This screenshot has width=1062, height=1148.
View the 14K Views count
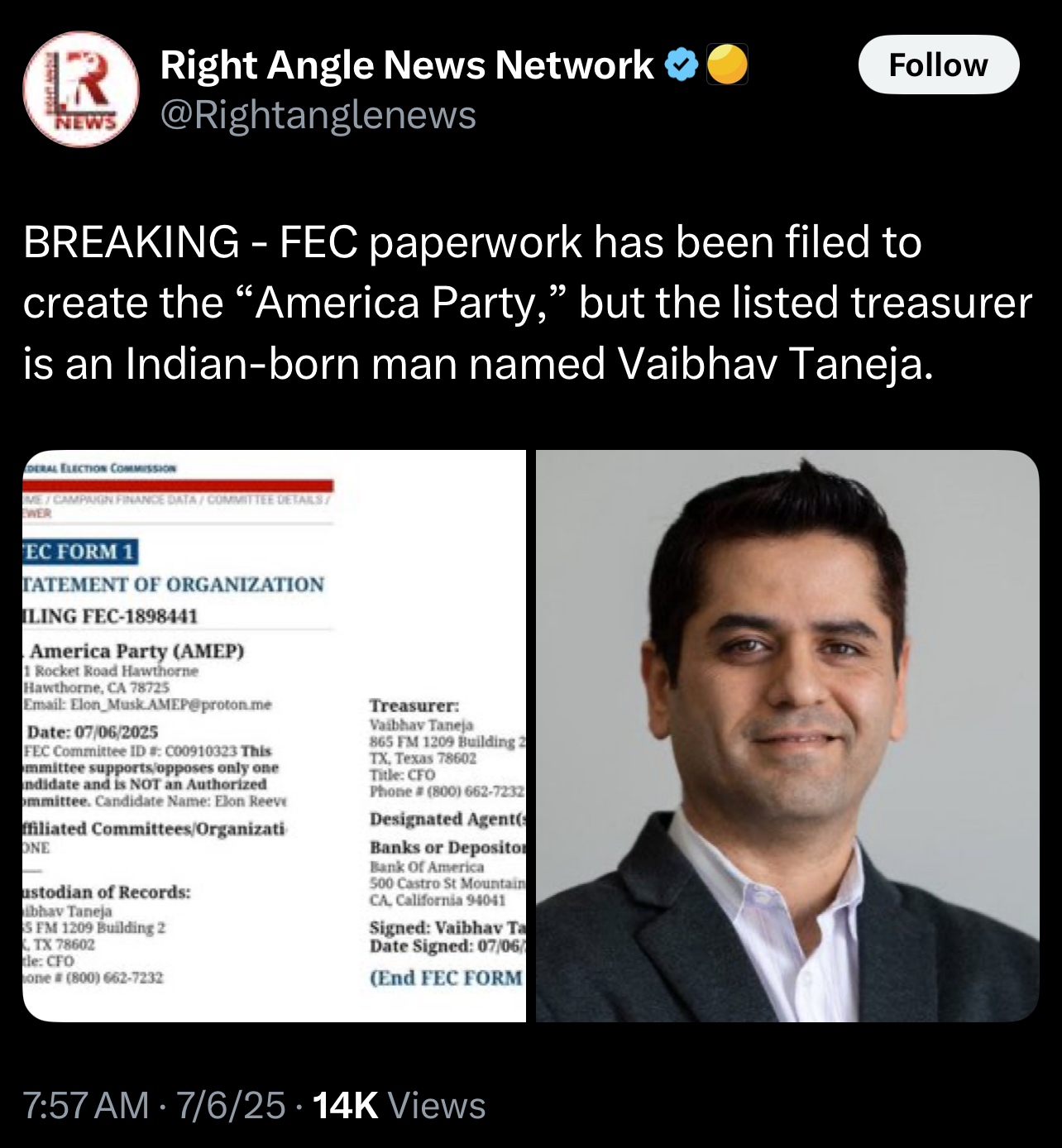(399, 1106)
